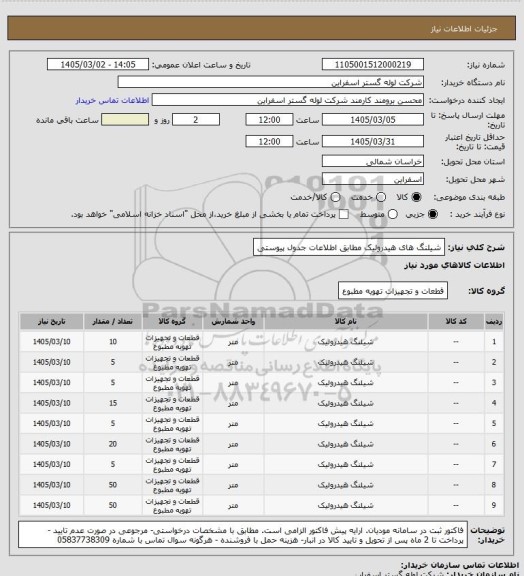
Task: Click the واحد شمارش column header
Action: pos(233,321)
